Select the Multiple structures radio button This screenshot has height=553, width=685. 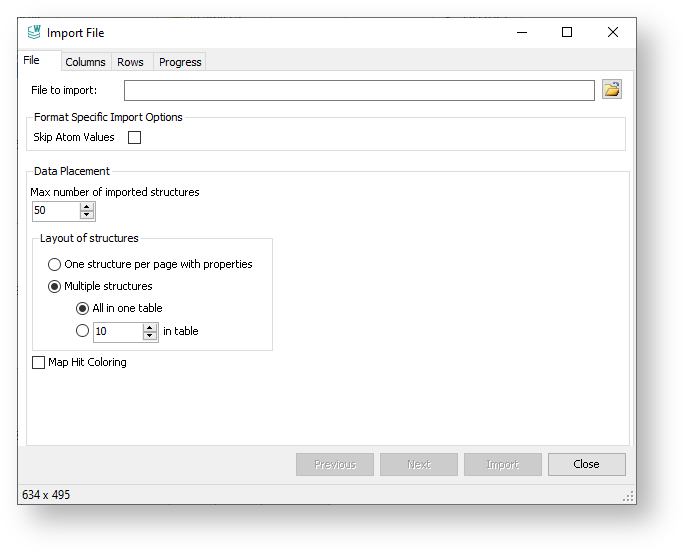pos(55,287)
